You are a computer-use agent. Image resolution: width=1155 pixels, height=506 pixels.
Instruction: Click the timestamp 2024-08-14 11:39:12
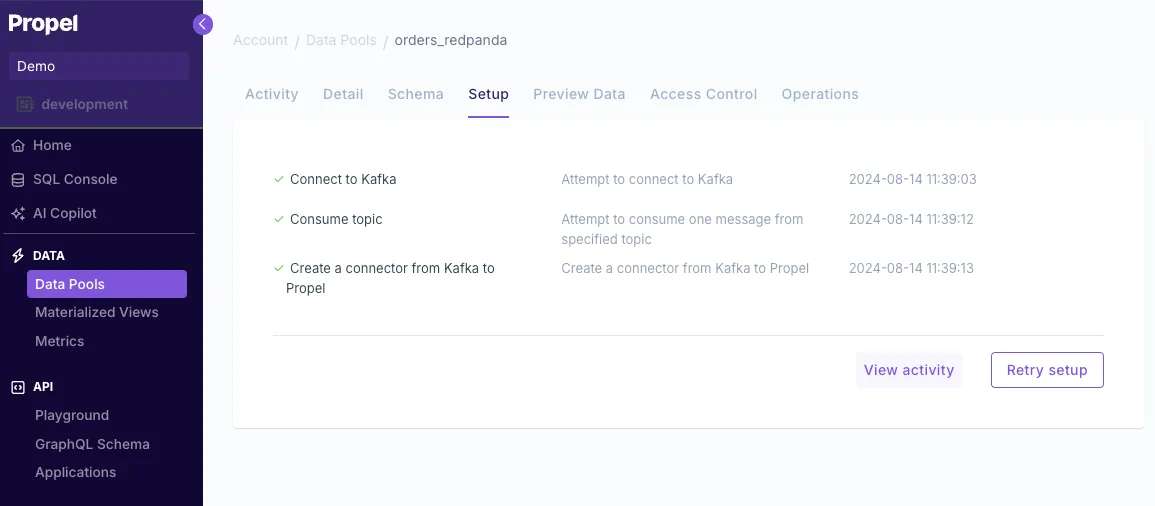[911, 219]
